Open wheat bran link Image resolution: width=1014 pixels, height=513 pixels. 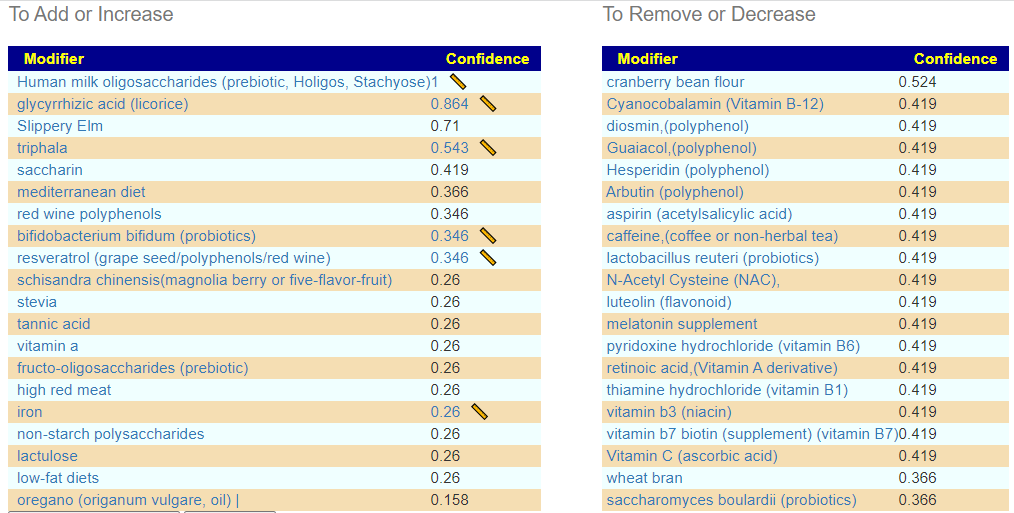coord(645,478)
